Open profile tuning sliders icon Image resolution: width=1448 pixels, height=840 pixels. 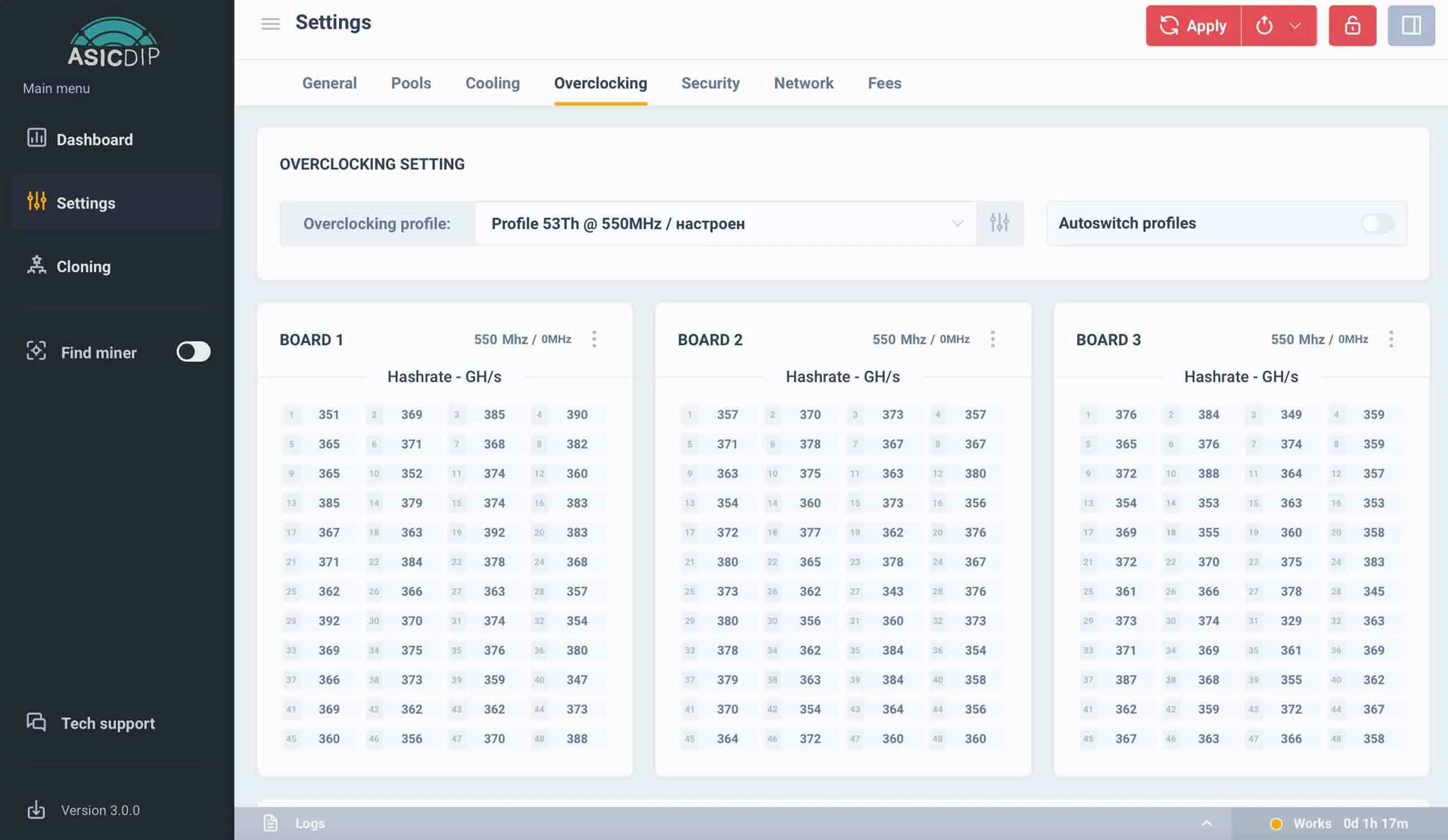tap(999, 223)
